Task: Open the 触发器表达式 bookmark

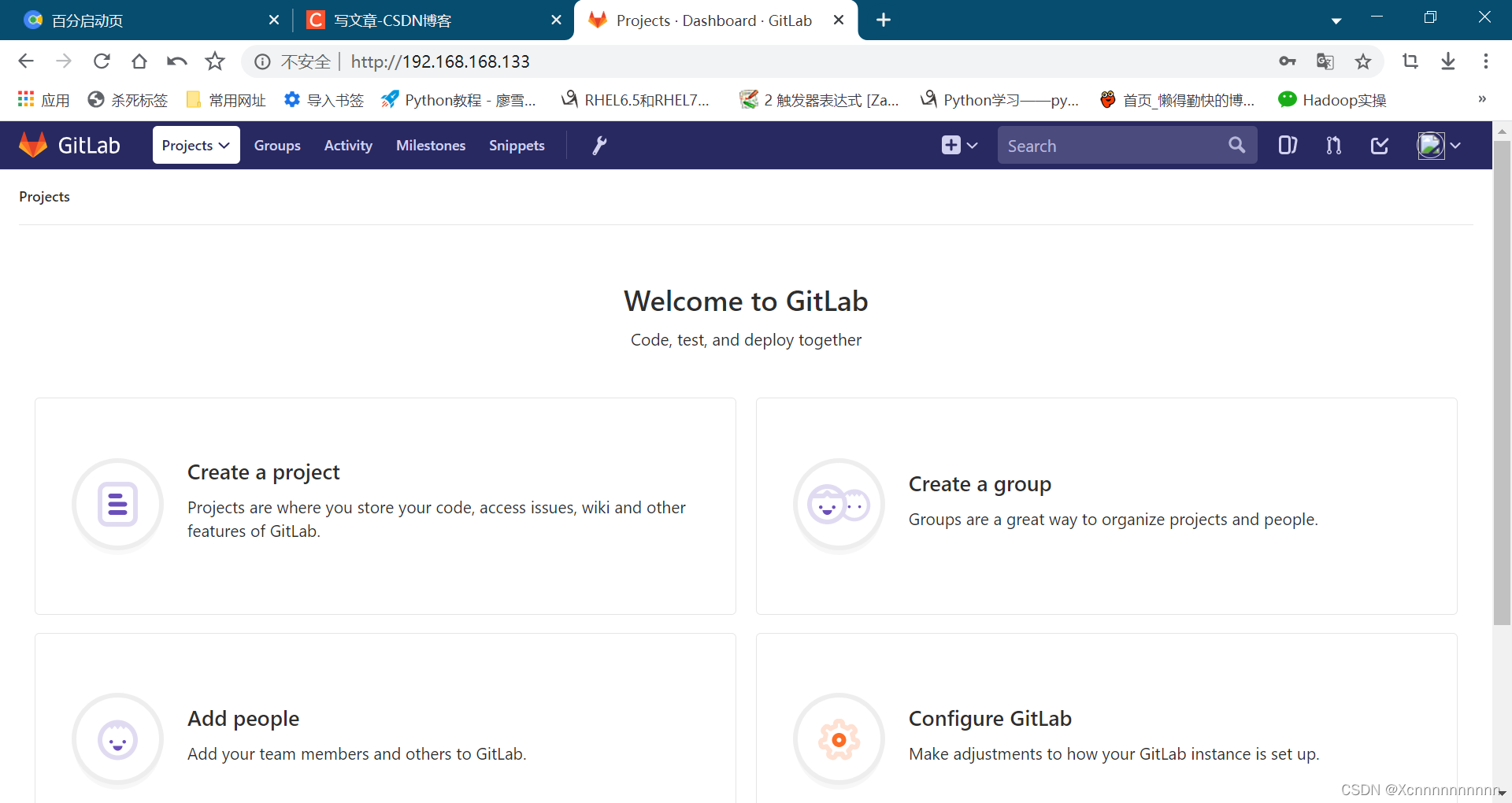Action: coord(819,100)
